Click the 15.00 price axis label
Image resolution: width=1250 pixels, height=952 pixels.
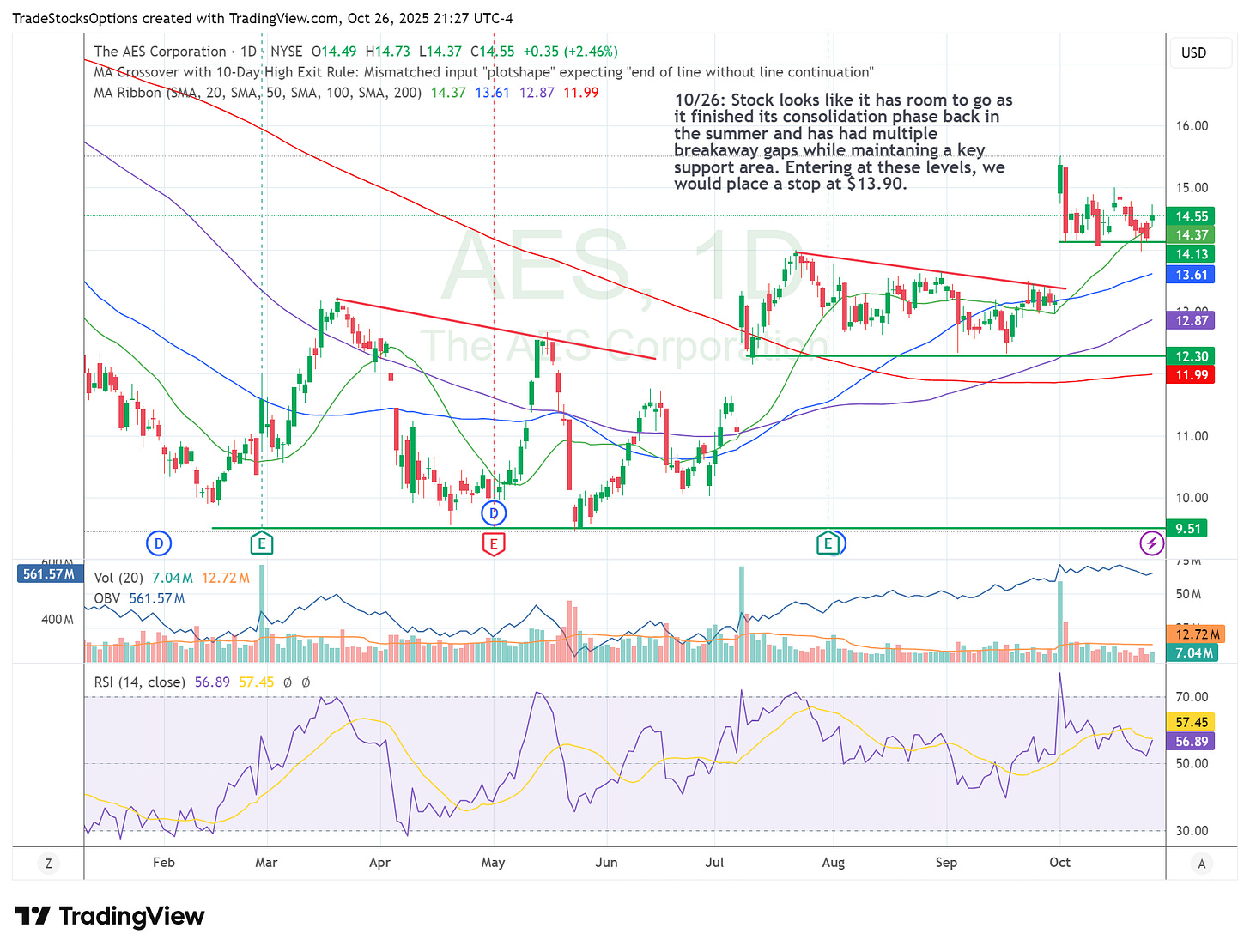click(1192, 187)
